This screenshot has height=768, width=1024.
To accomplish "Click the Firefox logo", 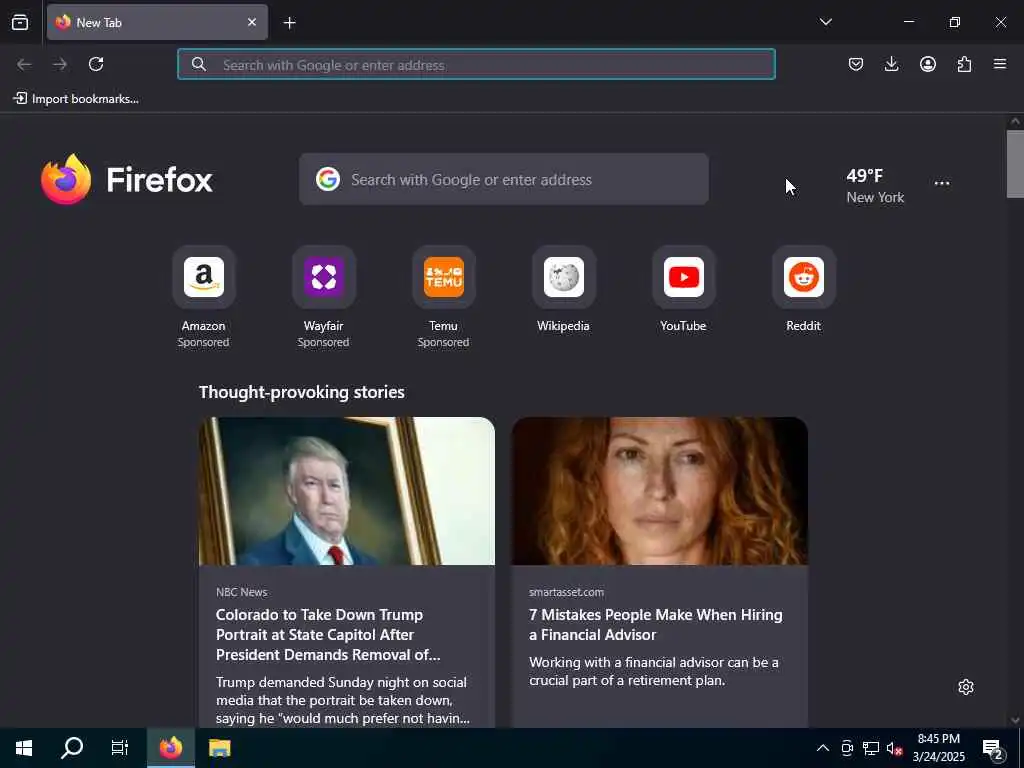I will click(127, 180).
